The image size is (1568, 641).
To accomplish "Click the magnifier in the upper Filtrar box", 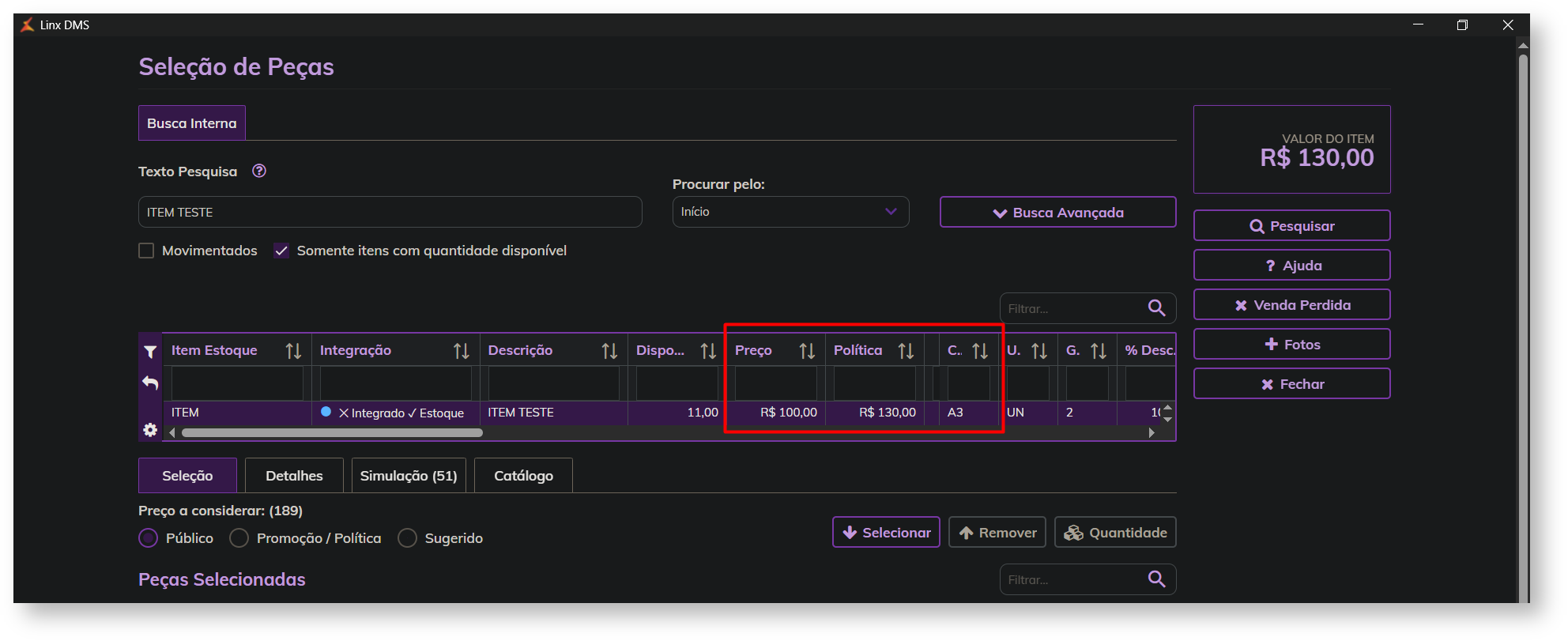I will [1156, 308].
